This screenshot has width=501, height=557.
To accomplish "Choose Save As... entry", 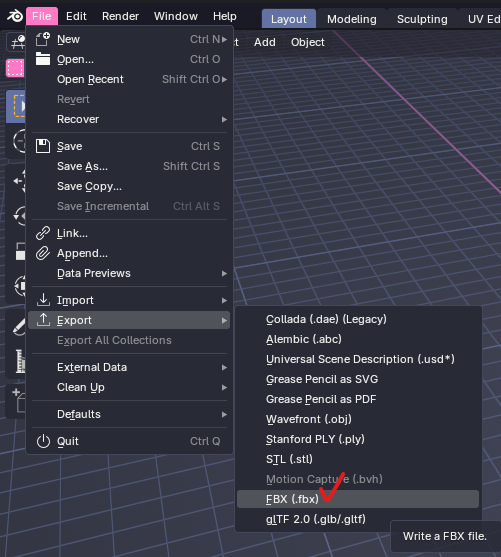I will [x=129, y=166].
